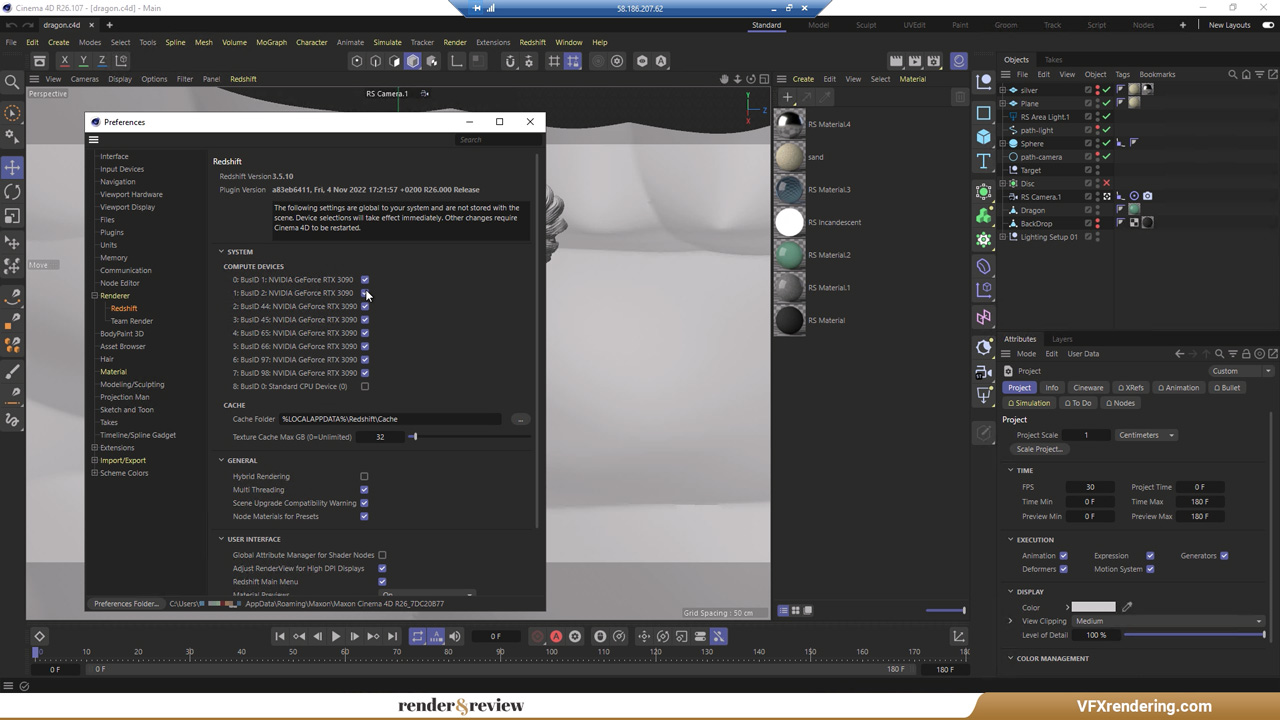Viewport: 1280px width, 720px height.
Task: Switch to the Sculpt layout tab
Action: pos(866,25)
